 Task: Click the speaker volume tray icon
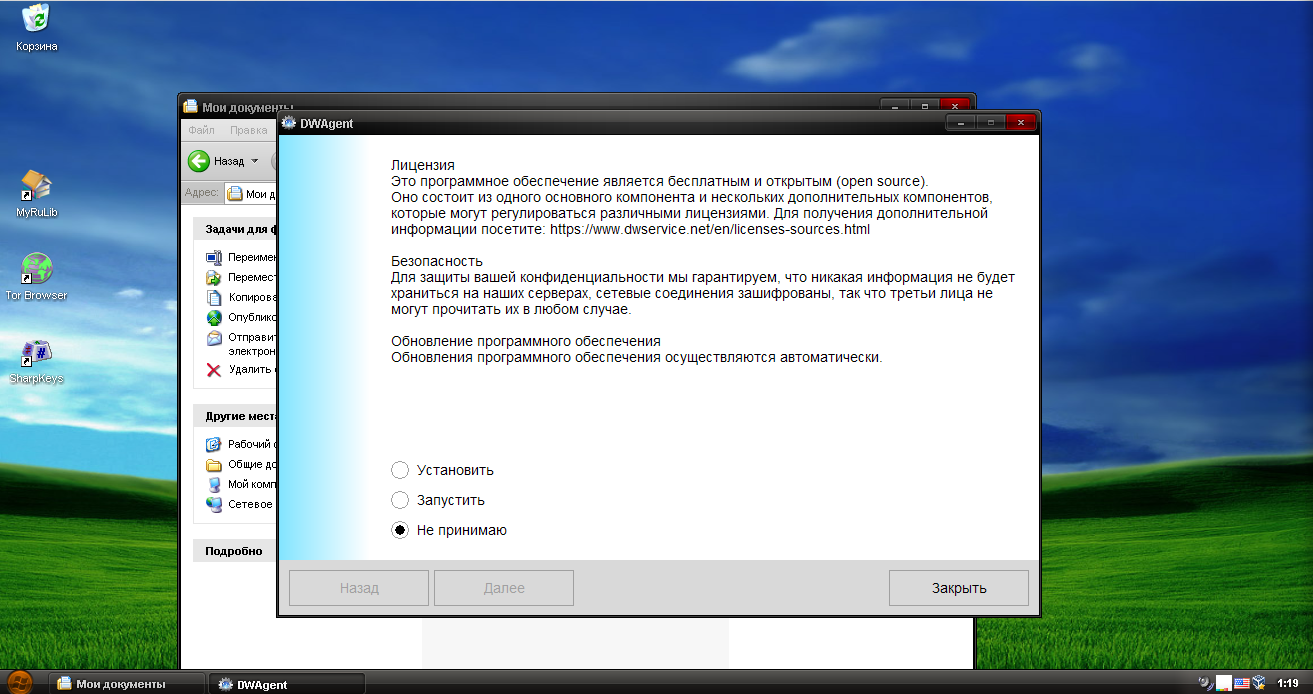(1206, 684)
